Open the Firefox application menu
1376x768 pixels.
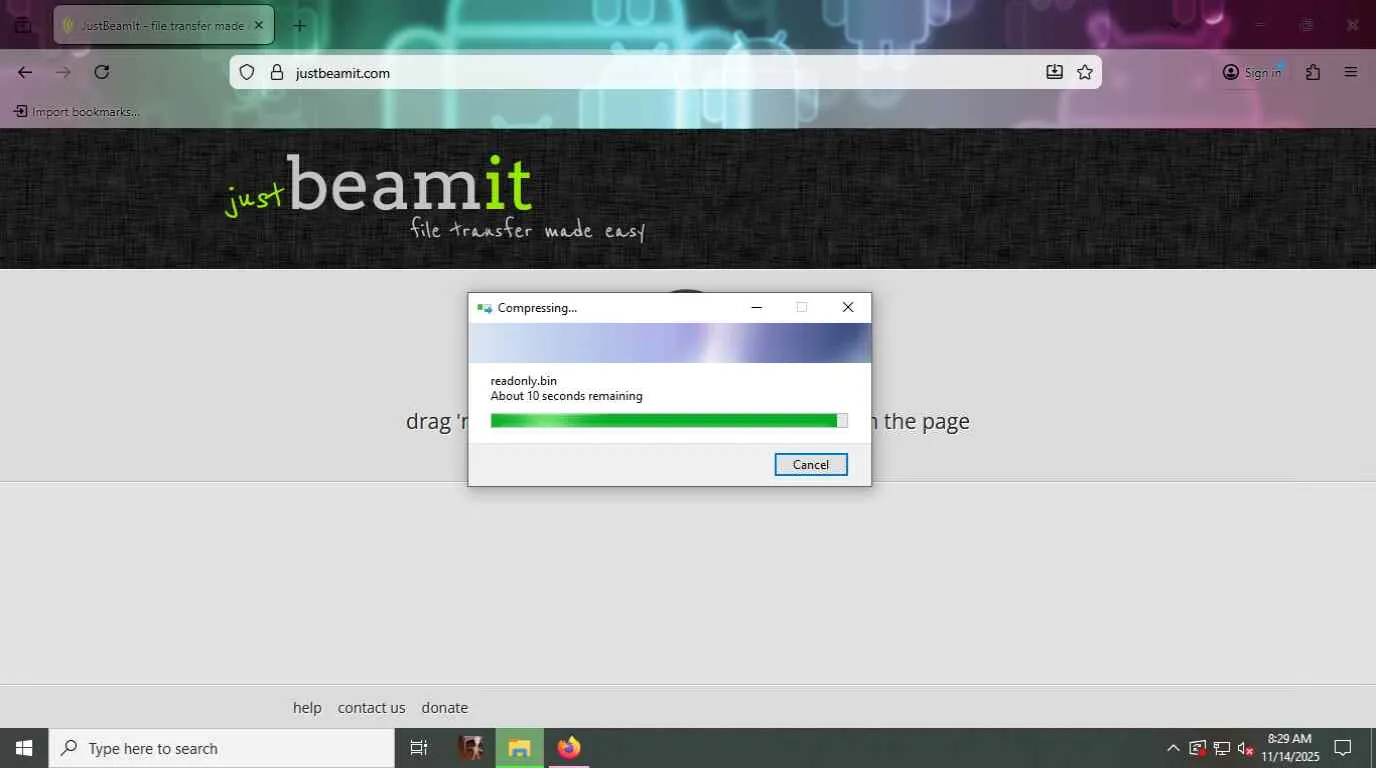click(x=1351, y=72)
